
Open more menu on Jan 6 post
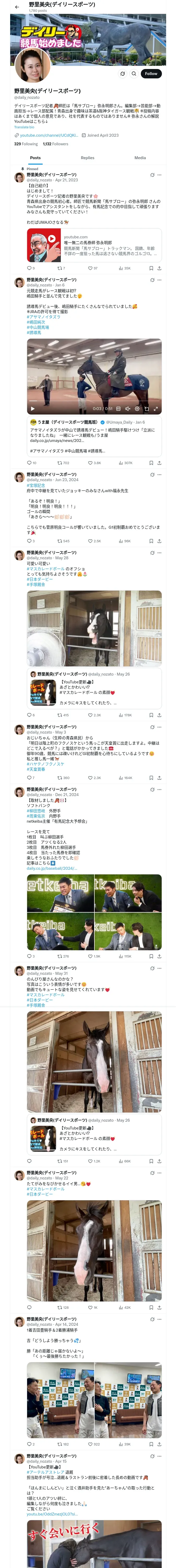[160, 280]
